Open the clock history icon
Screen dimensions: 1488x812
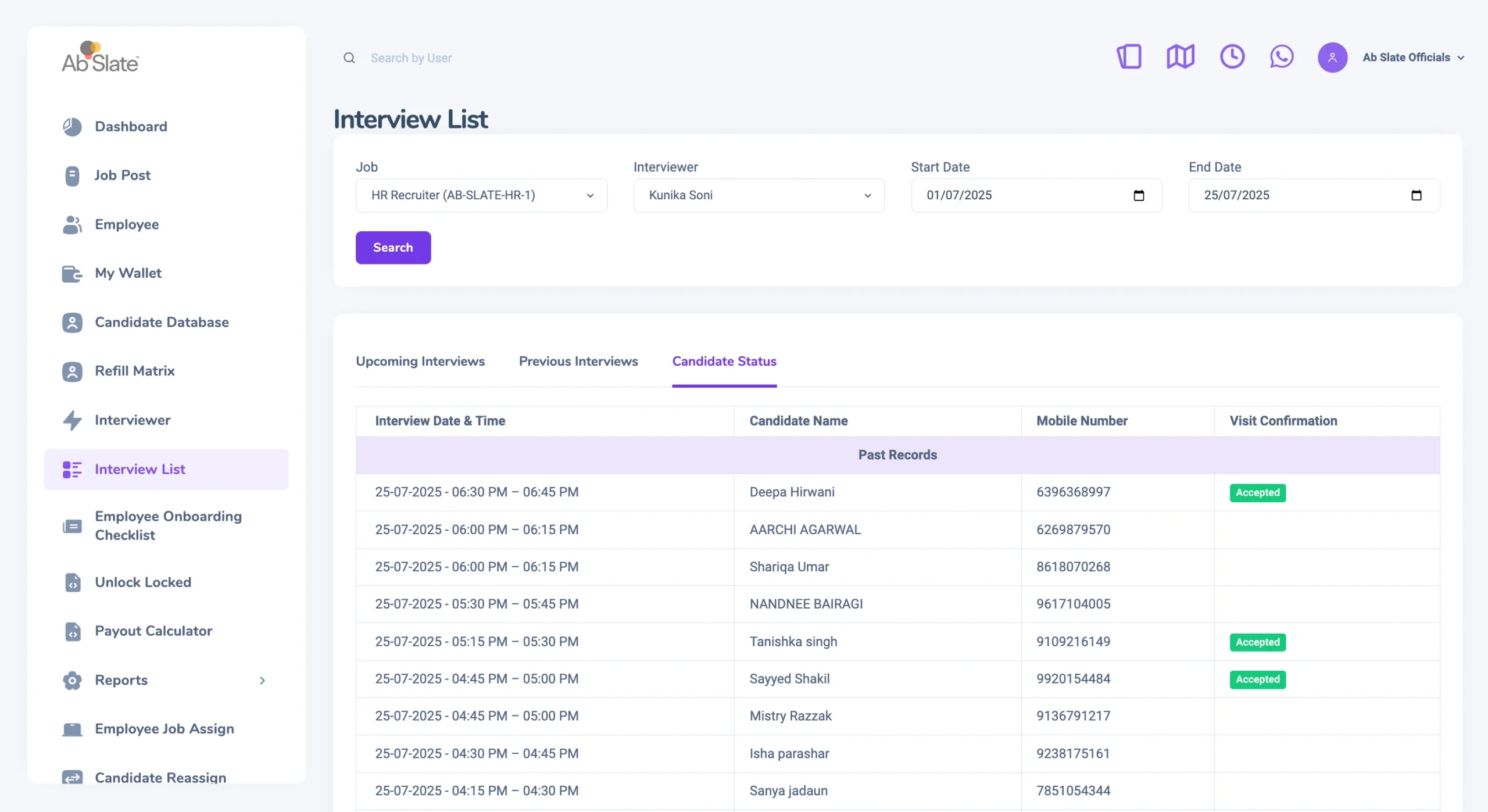[x=1232, y=57]
